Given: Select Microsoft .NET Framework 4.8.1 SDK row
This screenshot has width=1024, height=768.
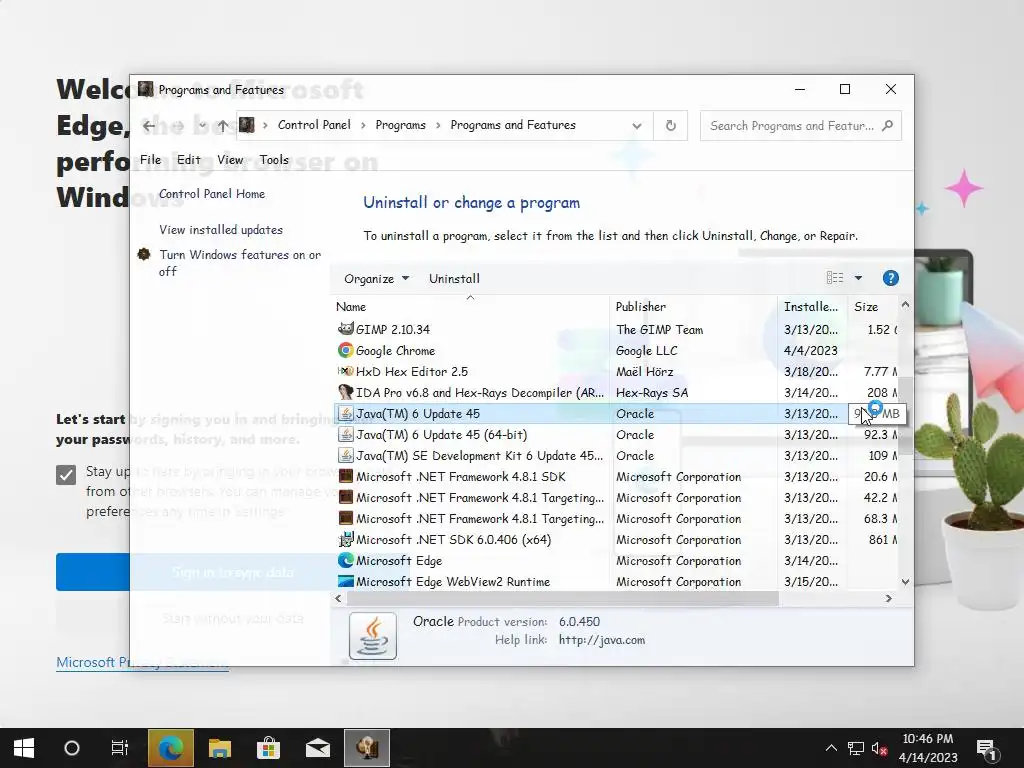Looking at the screenshot, I should pos(616,477).
